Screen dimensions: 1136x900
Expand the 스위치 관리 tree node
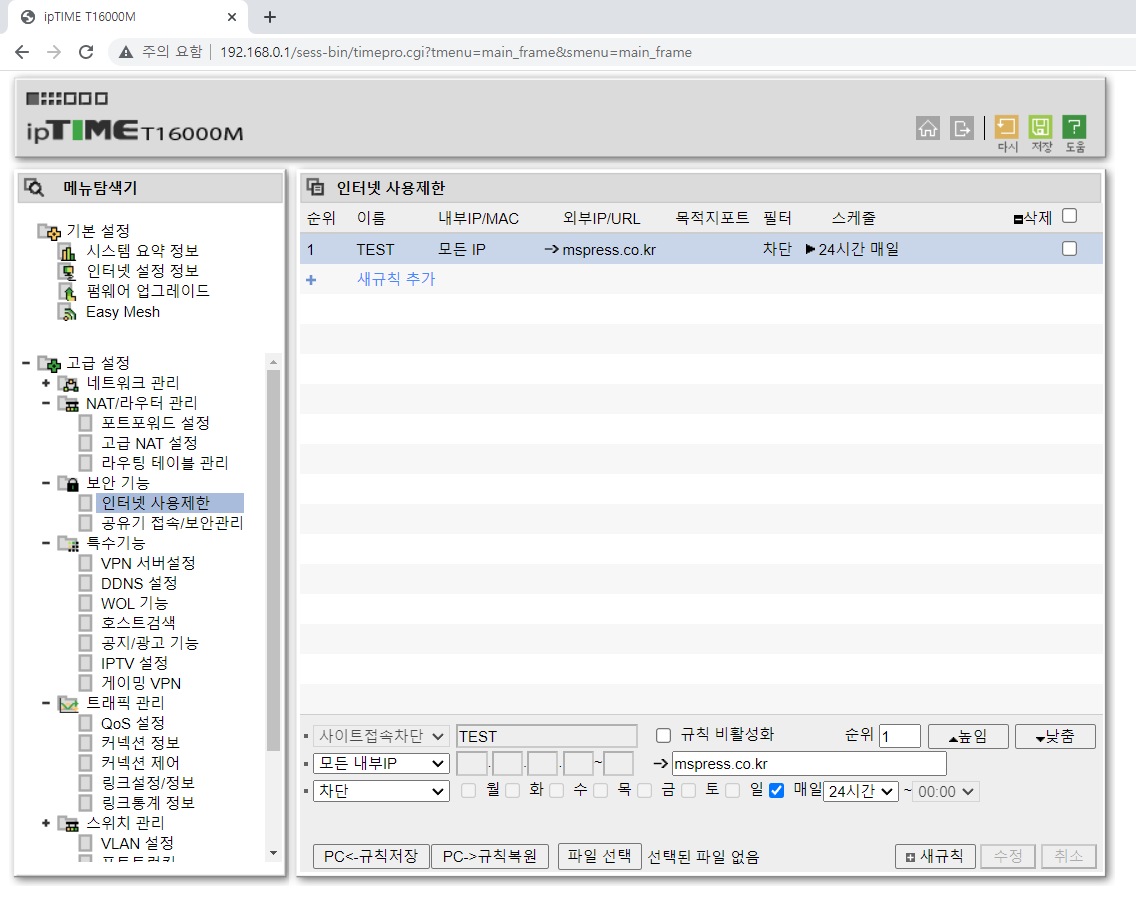(x=46, y=824)
